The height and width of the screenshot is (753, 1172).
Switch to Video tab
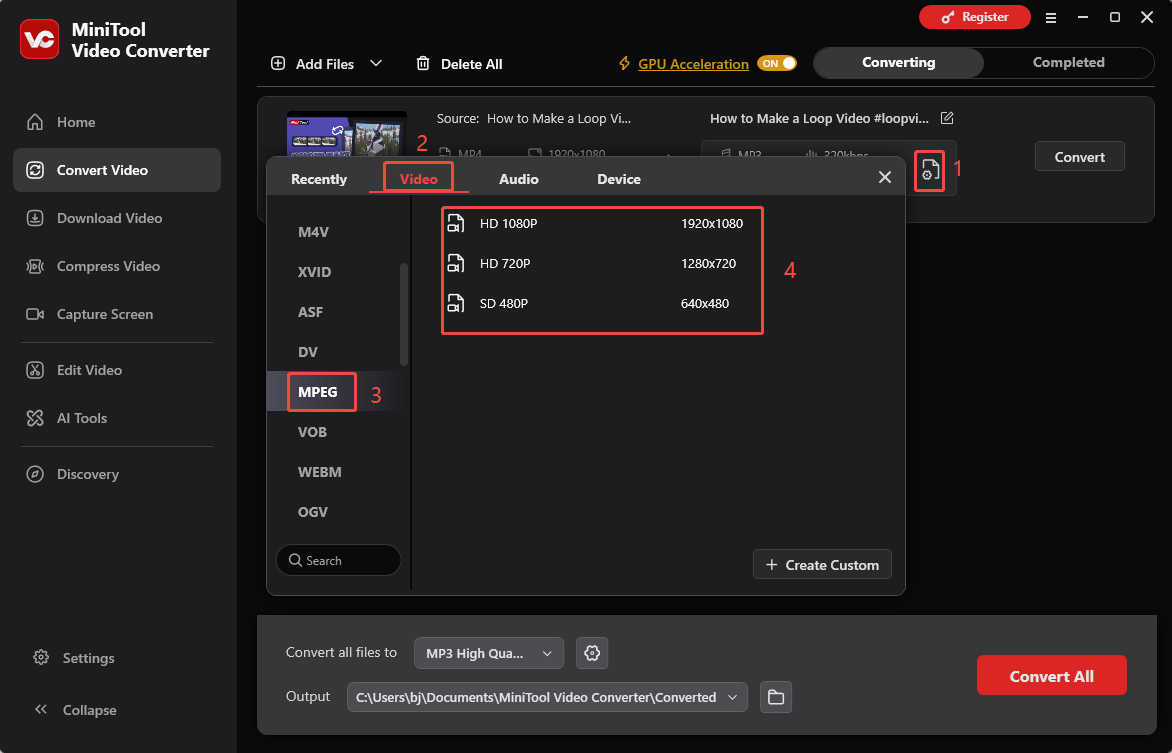(419, 179)
